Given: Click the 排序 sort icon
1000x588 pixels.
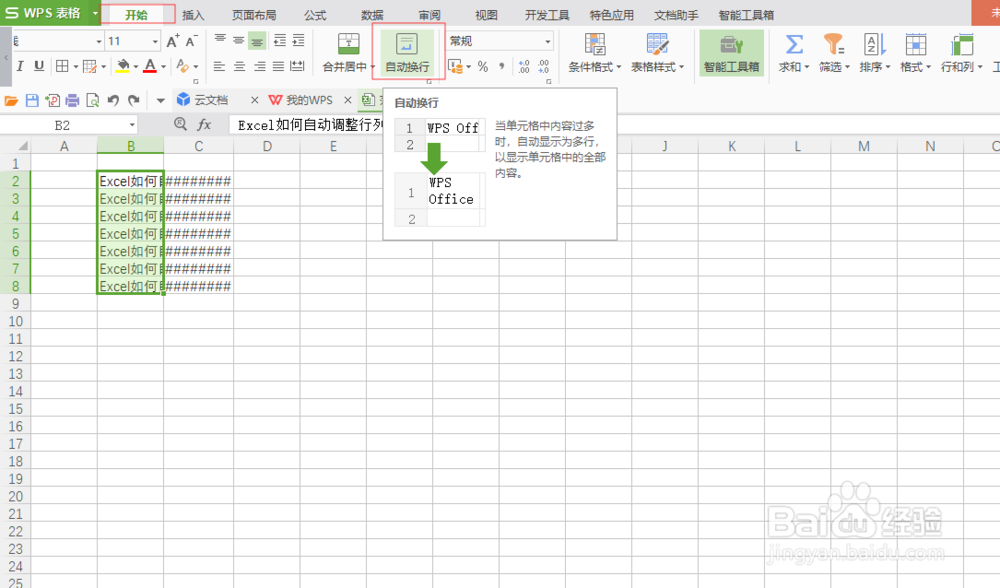Looking at the screenshot, I should tap(874, 44).
